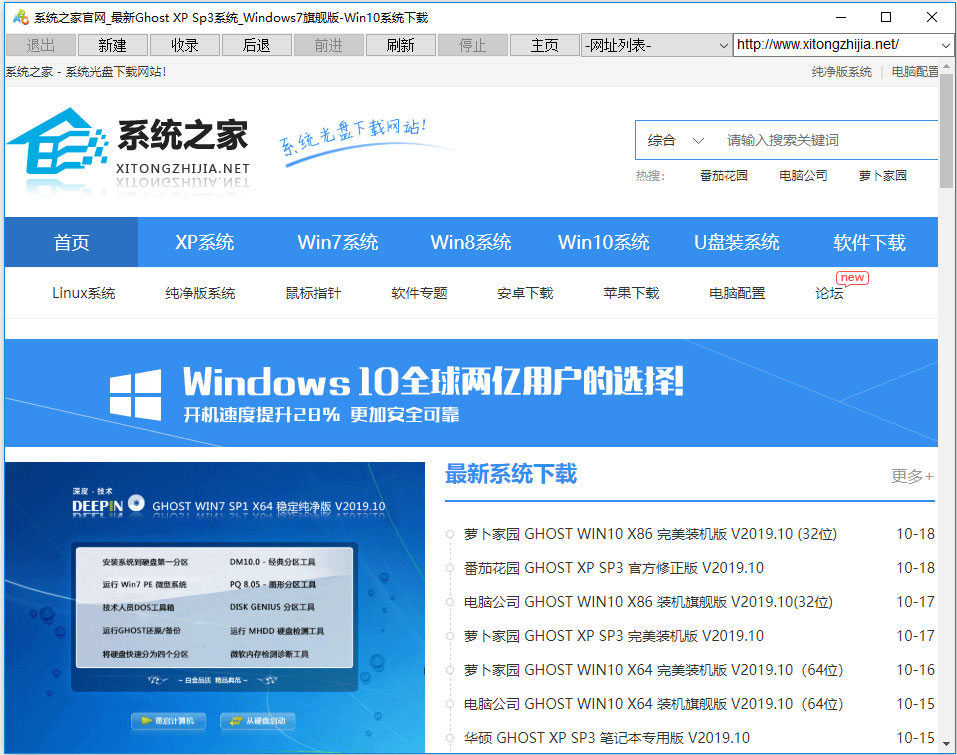The height and width of the screenshot is (755, 957).
Task: Click the 新建 toolbar button
Action: pos(112,45)
